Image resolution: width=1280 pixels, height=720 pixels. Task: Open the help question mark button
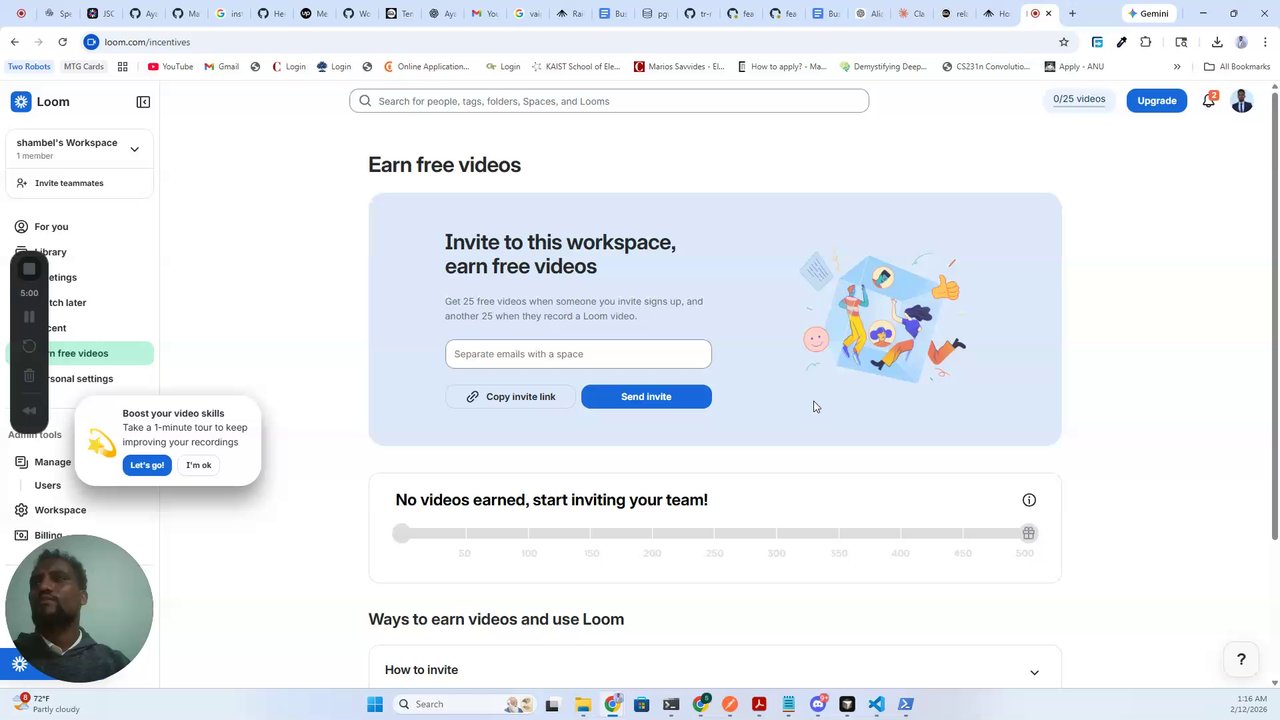click(x=1241, y=659)
